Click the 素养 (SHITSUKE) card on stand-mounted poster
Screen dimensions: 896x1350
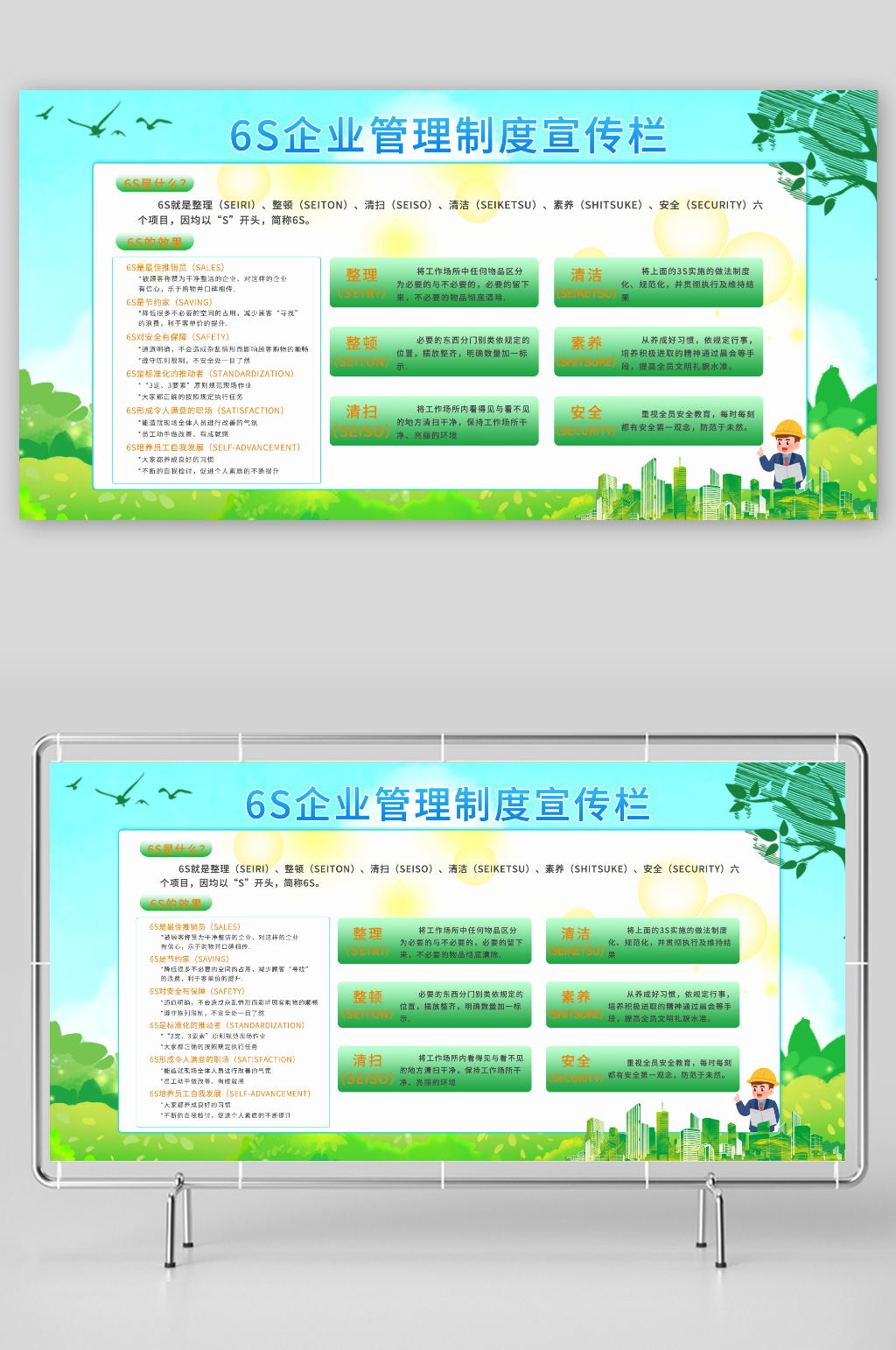pos(643,1004)
